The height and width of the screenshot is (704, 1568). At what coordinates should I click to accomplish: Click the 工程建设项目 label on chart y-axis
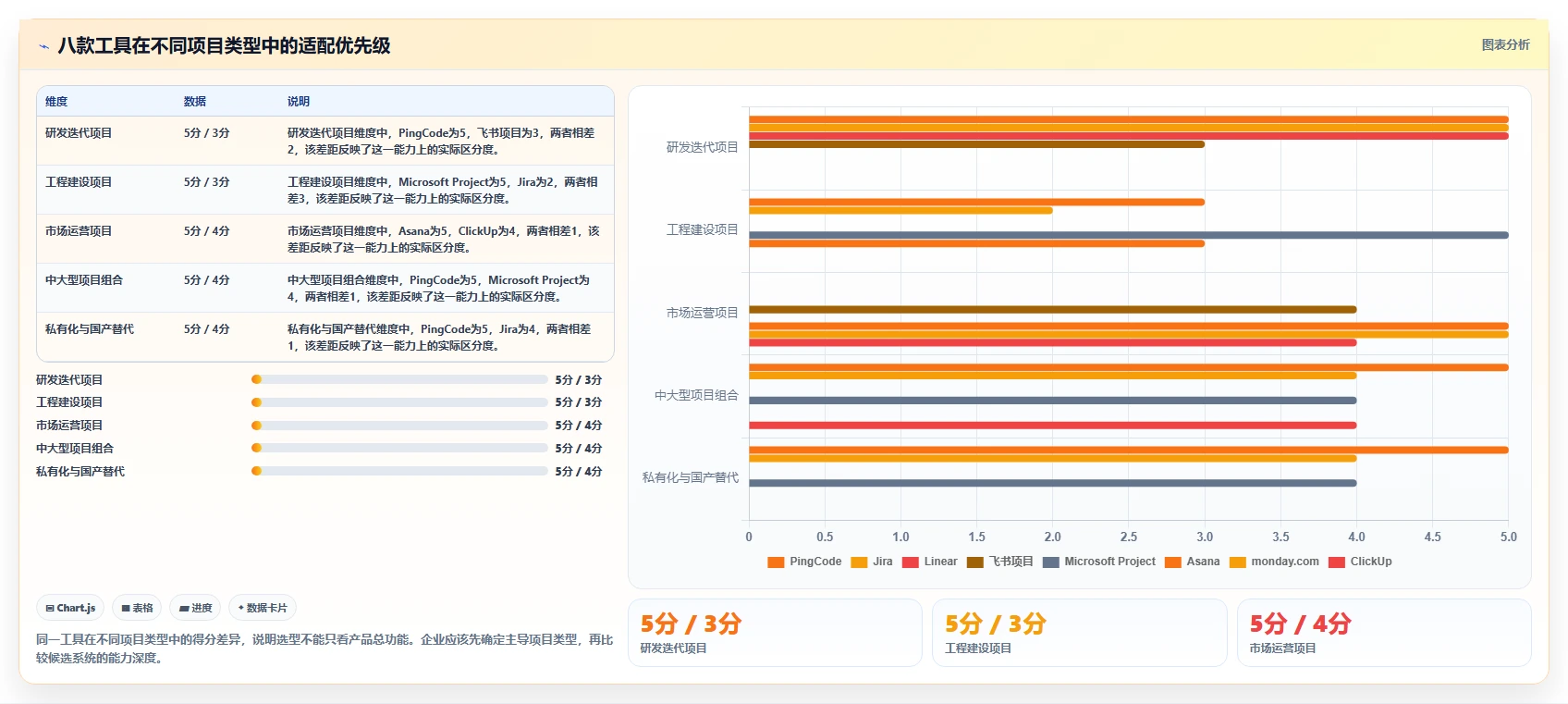coord(703,229)
